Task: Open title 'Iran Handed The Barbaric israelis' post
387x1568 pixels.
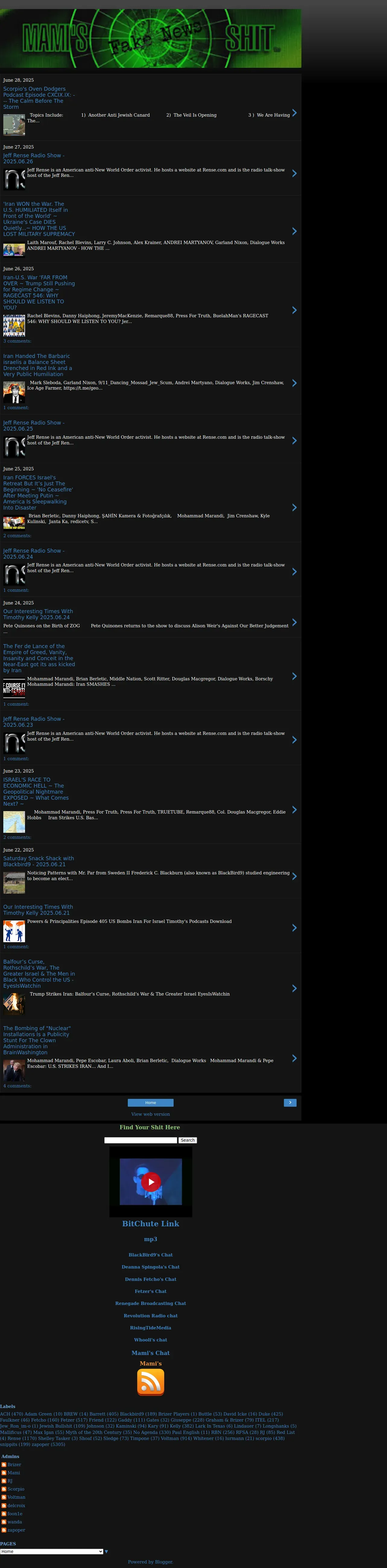Action: coord(38,365)
